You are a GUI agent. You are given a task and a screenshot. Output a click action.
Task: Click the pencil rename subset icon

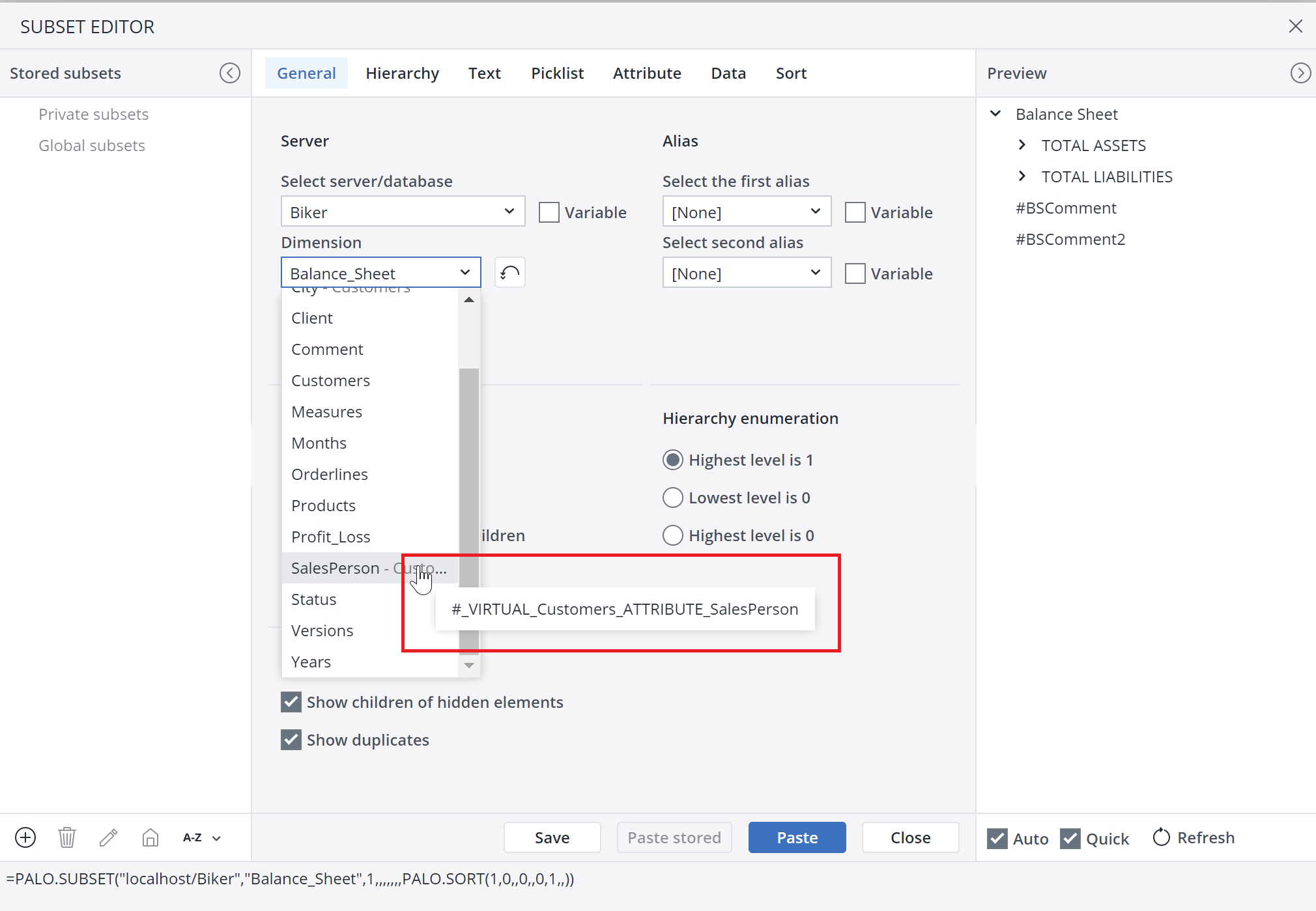pyautogui.click(x=109, y=837)
